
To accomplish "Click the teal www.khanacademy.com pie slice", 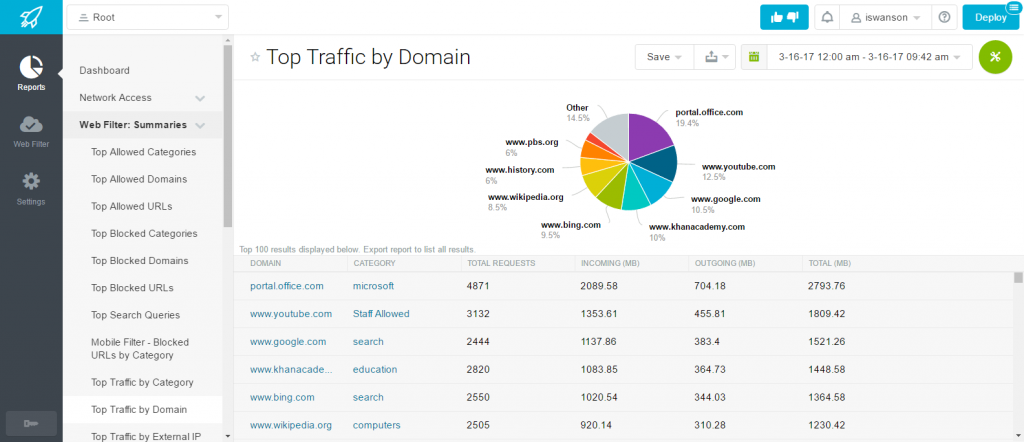I will [634, 193].
